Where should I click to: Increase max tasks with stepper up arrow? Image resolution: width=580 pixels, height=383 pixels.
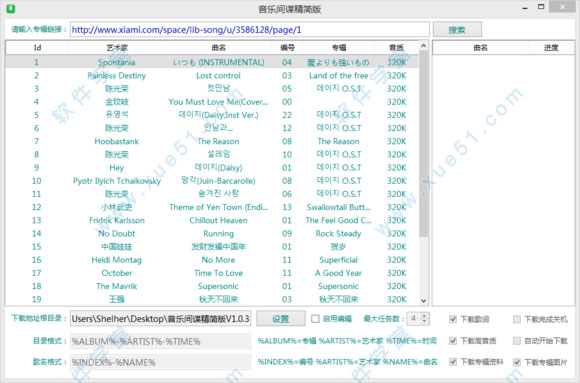425,316
